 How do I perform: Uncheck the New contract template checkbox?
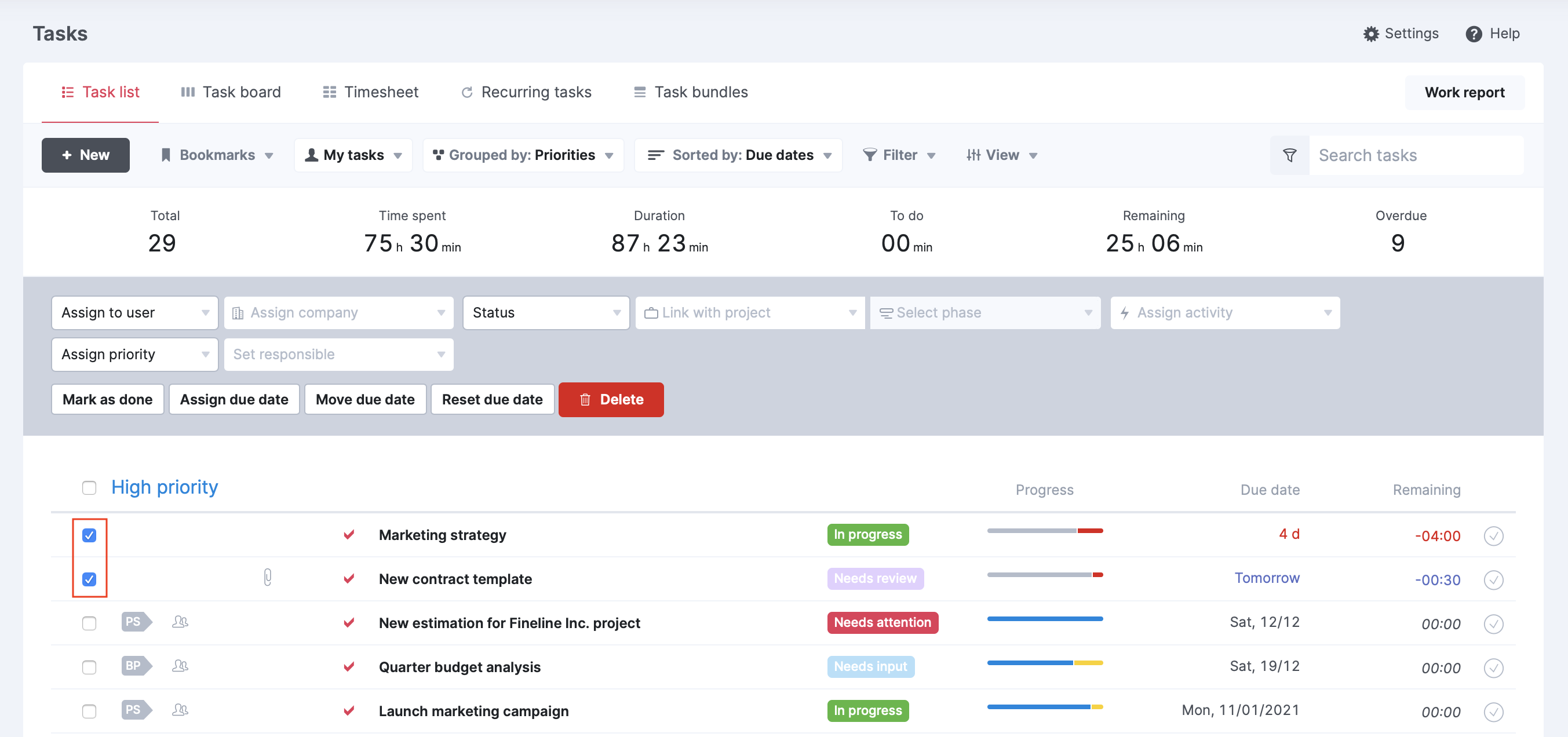(x=89, y=579)
